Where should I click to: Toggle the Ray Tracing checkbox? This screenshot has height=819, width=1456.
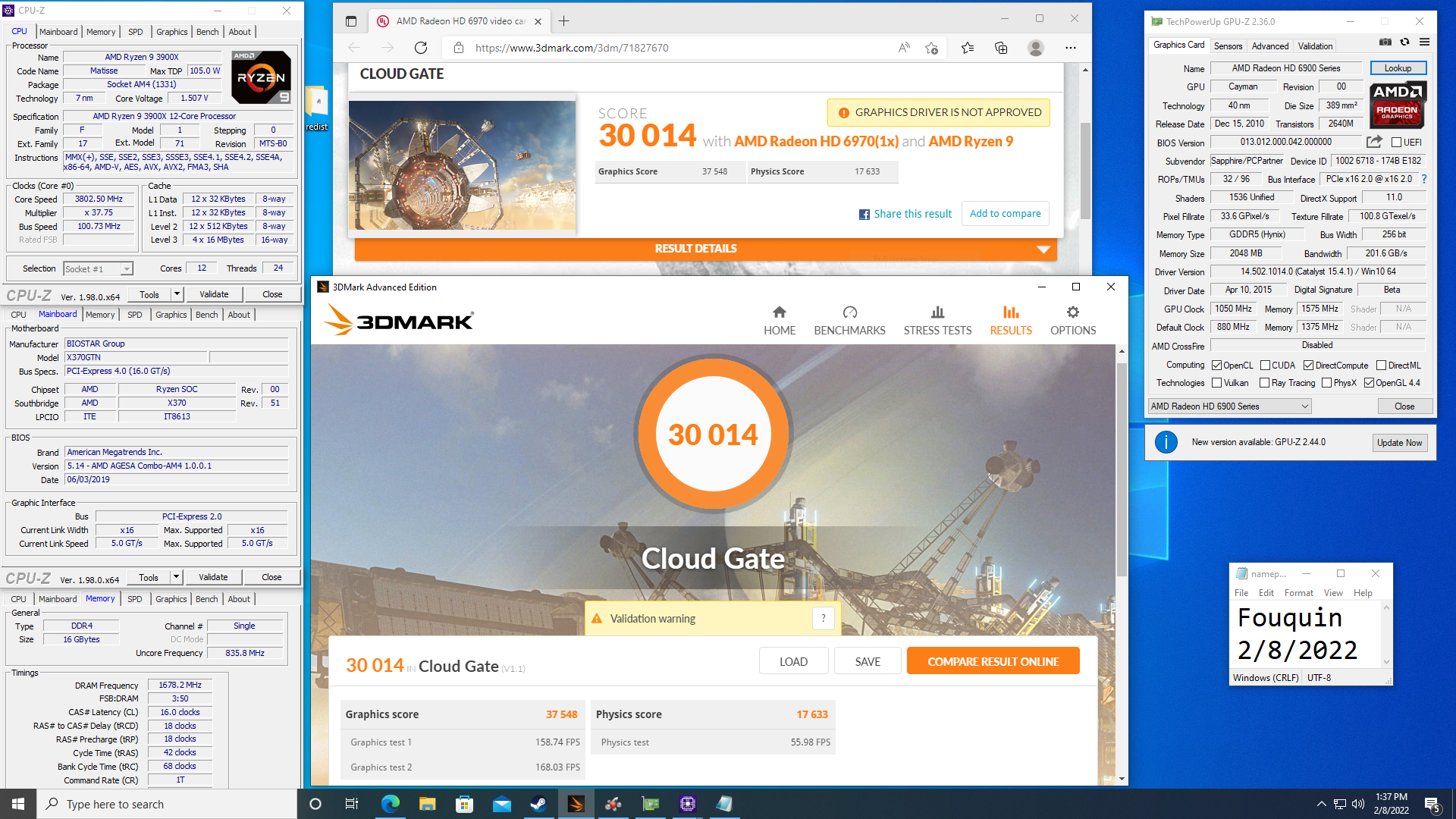coord(1264,383)
